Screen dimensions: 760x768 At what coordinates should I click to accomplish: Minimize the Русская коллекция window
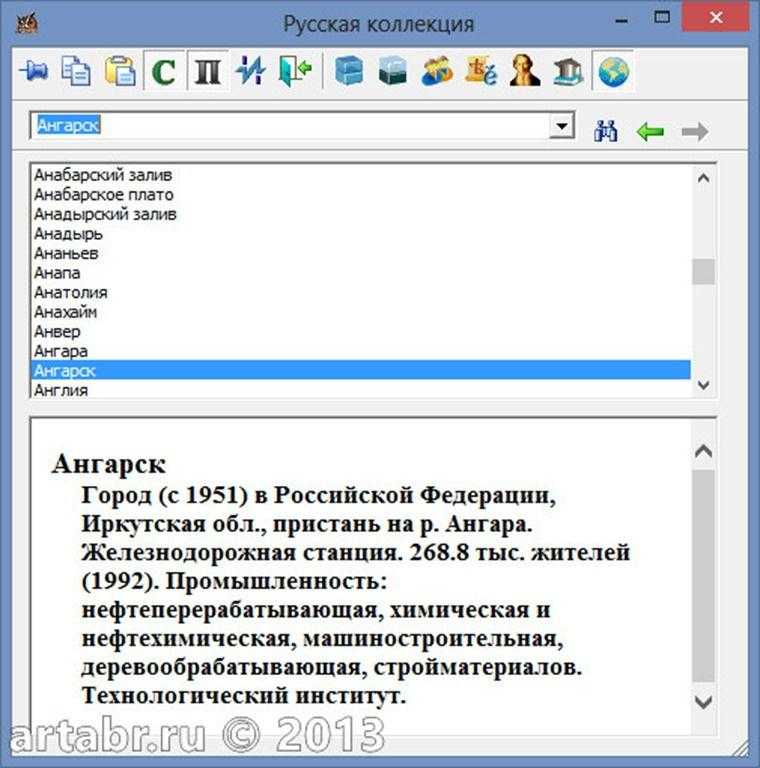click(x=621, y=20)
